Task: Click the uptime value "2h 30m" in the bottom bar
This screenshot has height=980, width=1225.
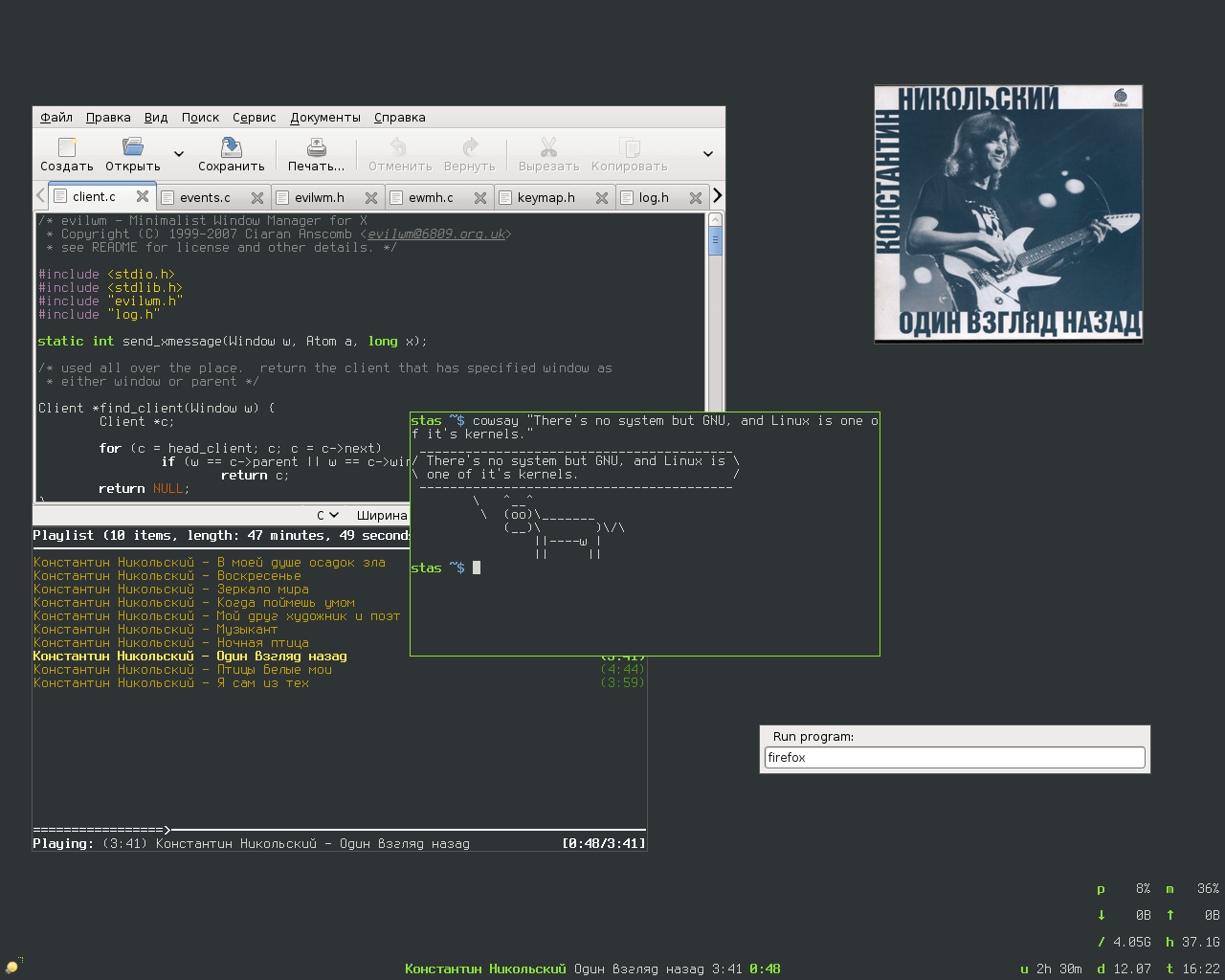Action: coord(1059,969)
